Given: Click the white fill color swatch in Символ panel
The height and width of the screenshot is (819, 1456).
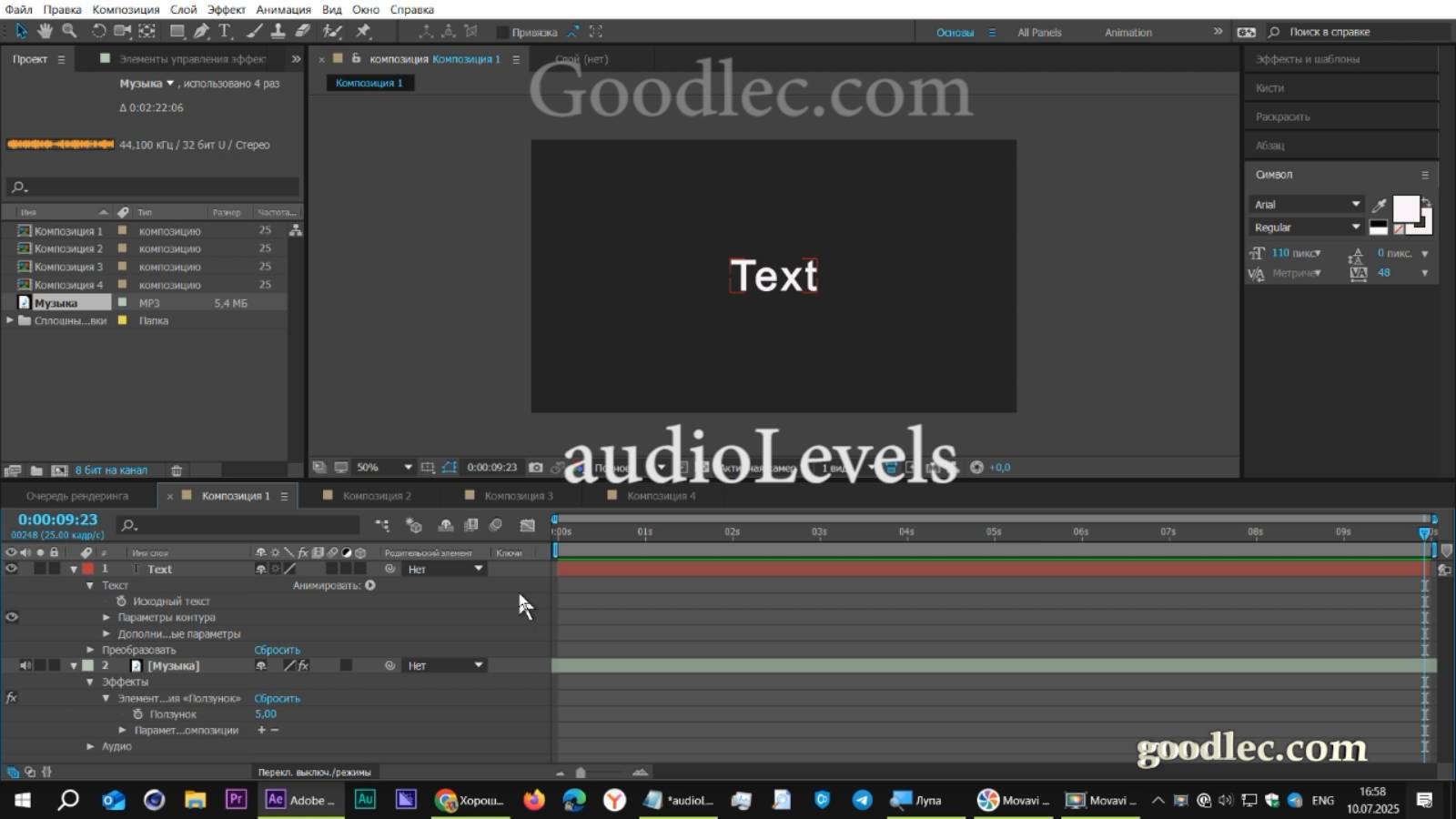Looking at the screenshot, I should coord(1406,208).
